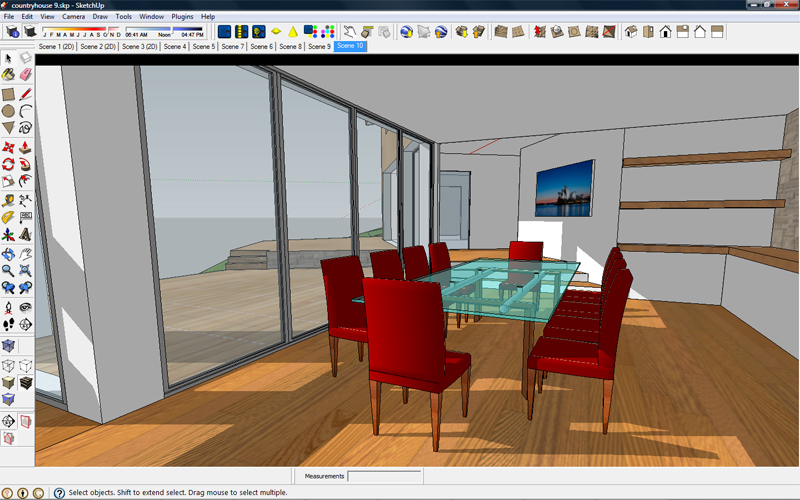Click the Zoom magnifier tool
Screen dimensions: 800x500
click(8, 270)
